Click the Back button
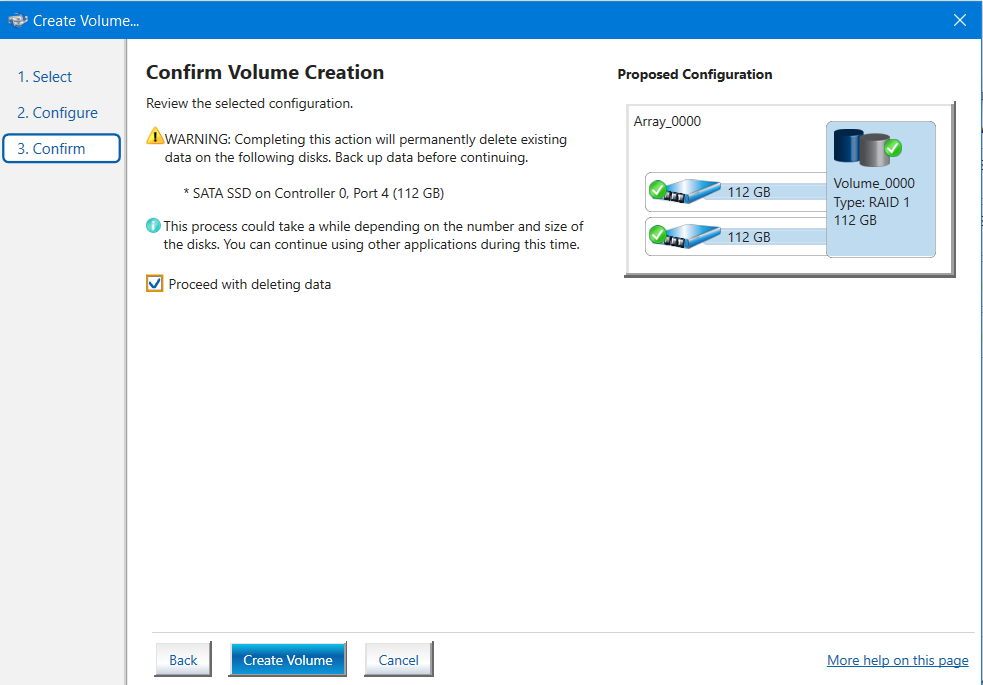983x685 pixels. [183, 659]
